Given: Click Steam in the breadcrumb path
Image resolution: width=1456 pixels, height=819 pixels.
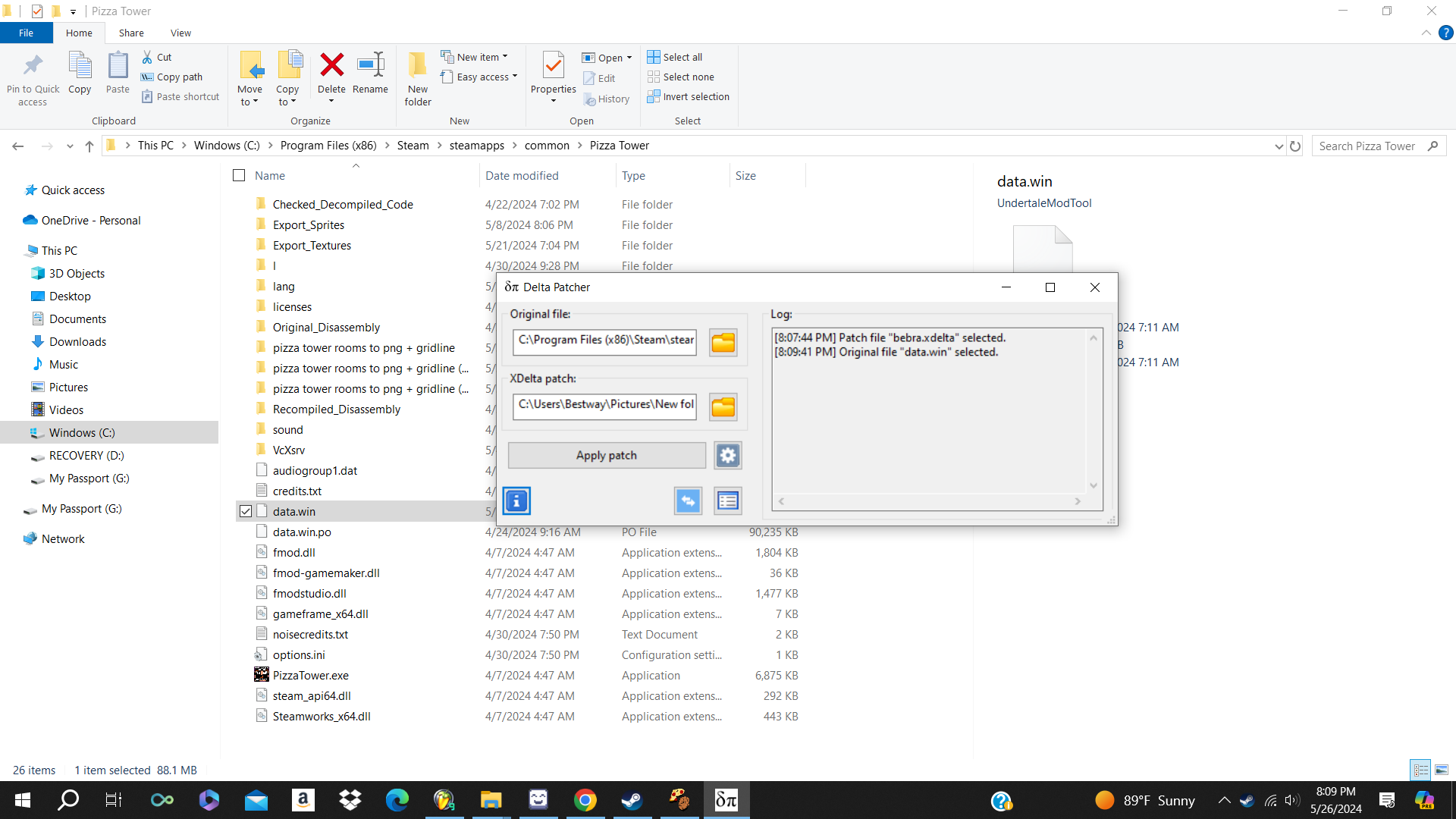Looking at the screenshot, I should click(413, 146).
